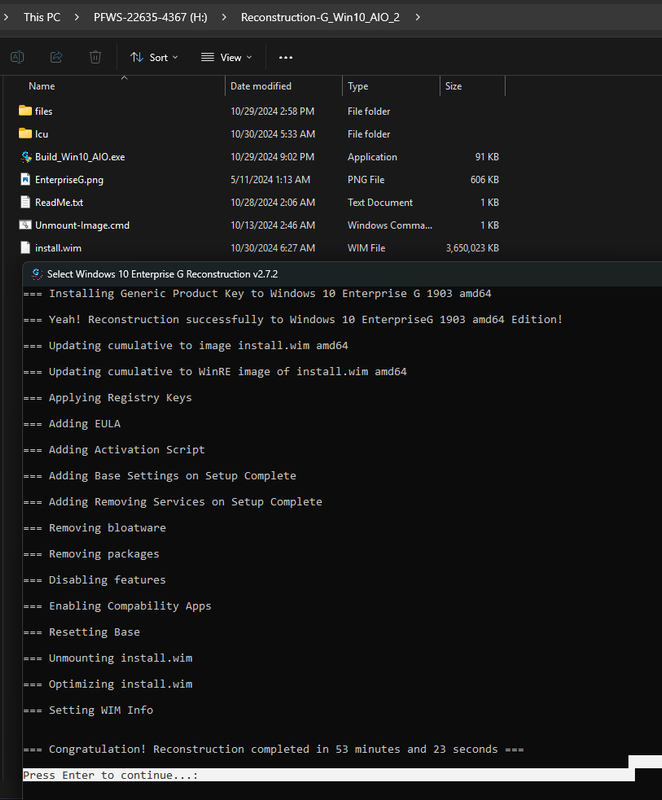Image resolution: width=662 pixels, height=800 pixels.
Task: Click the 3,650,023 KB size value
Action: point(472,248)
